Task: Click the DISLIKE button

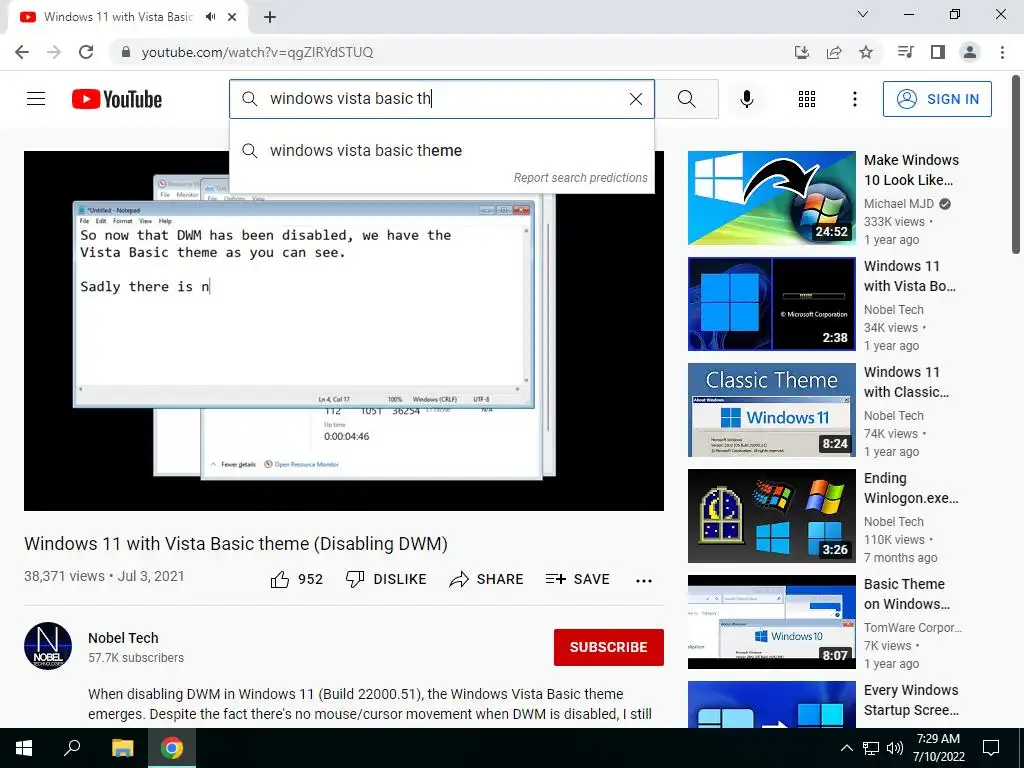Action: click(386, 579)
